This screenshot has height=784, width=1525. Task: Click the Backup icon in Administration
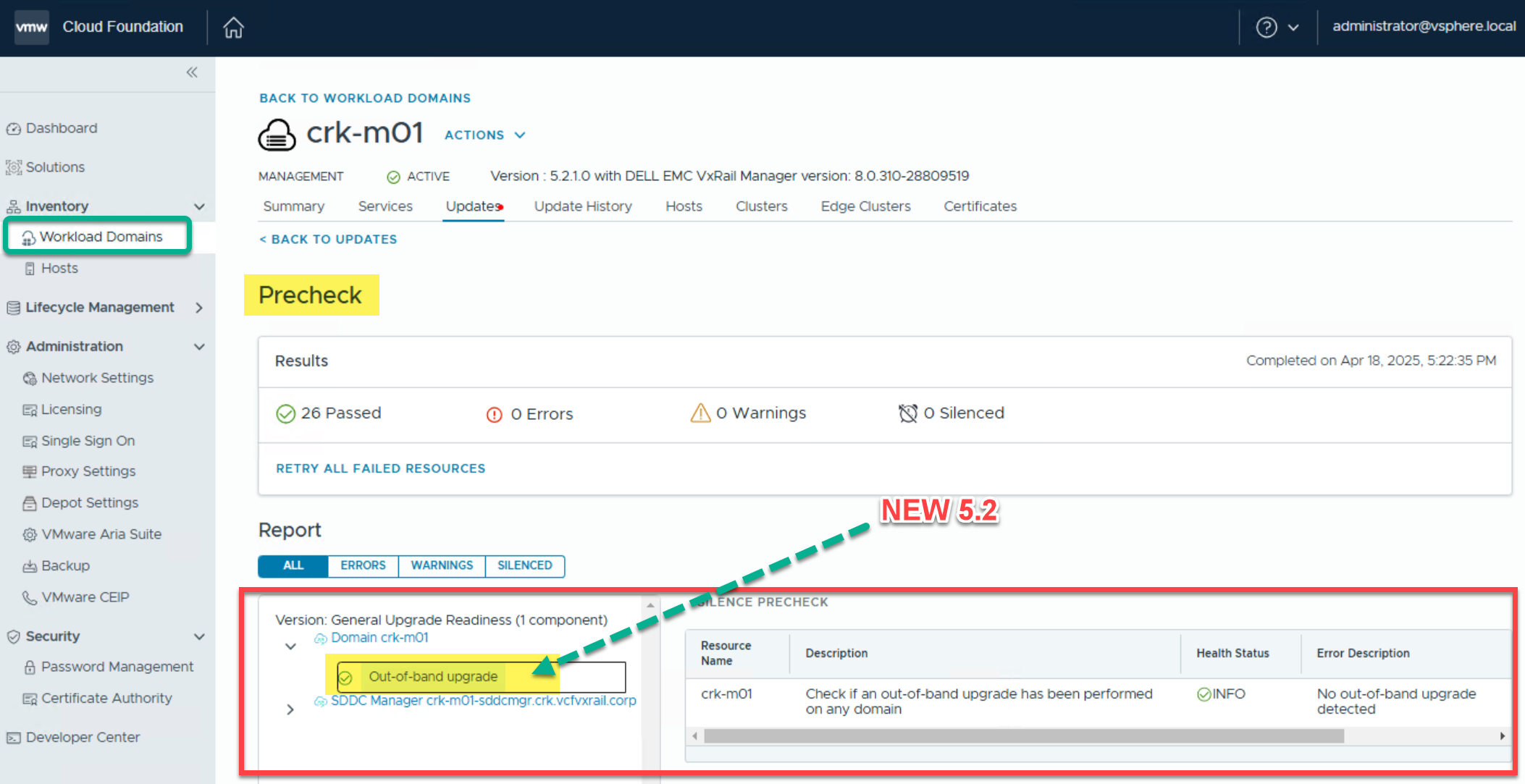point(30,566)
